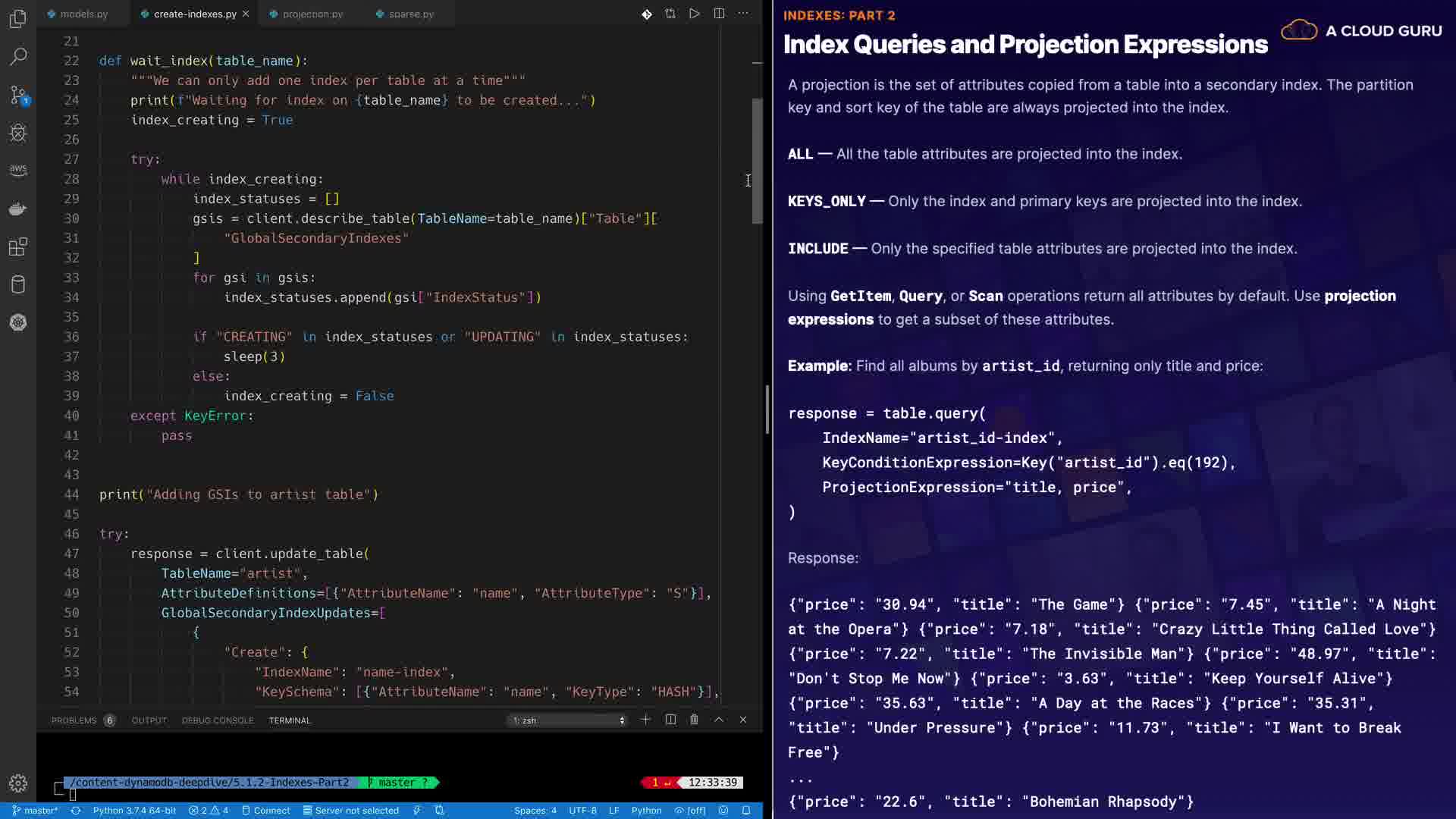Open the Search view in activity bar

(18, 56)
